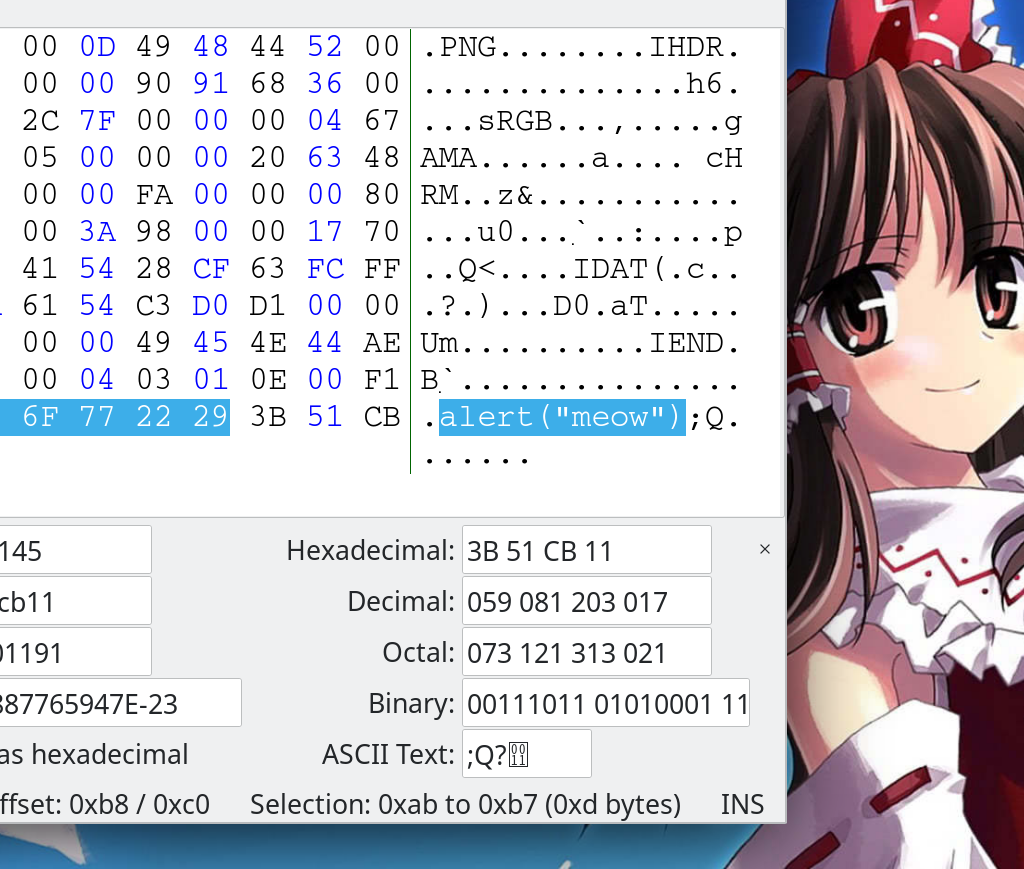The height and width of the screenshot is (869, 1024).
Task: Click the field ending in cb11
Action: click(75, 601)
